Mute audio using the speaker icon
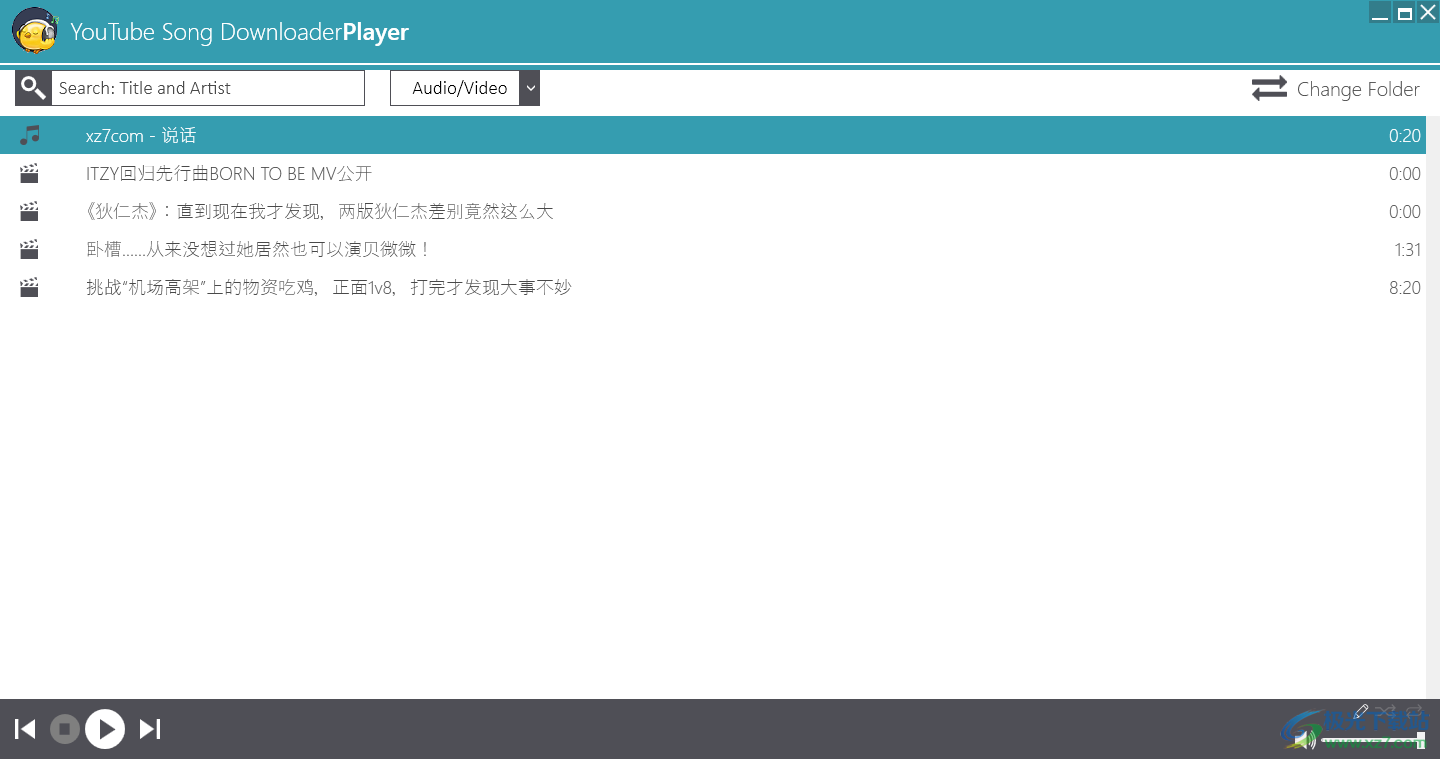This screenshot has height=759, width=1440. [1303, 738]
